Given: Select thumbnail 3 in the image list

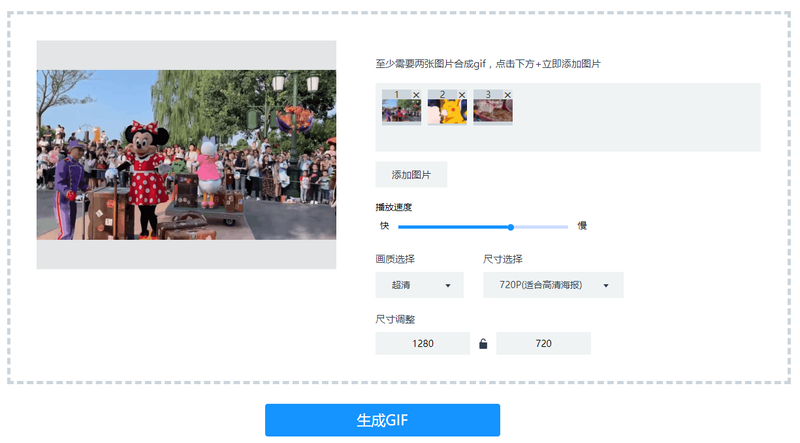Looking at the screenshot, I should coord(493,110).
